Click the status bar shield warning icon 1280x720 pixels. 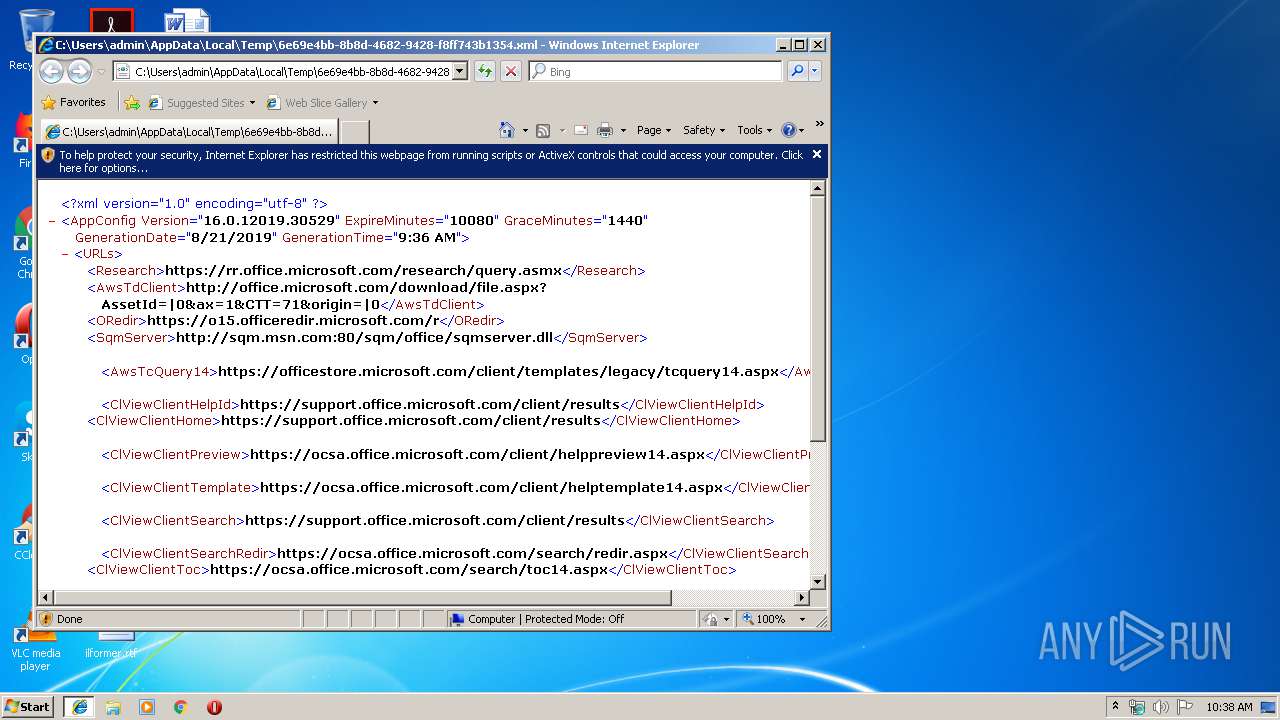[x=46, y=619]
